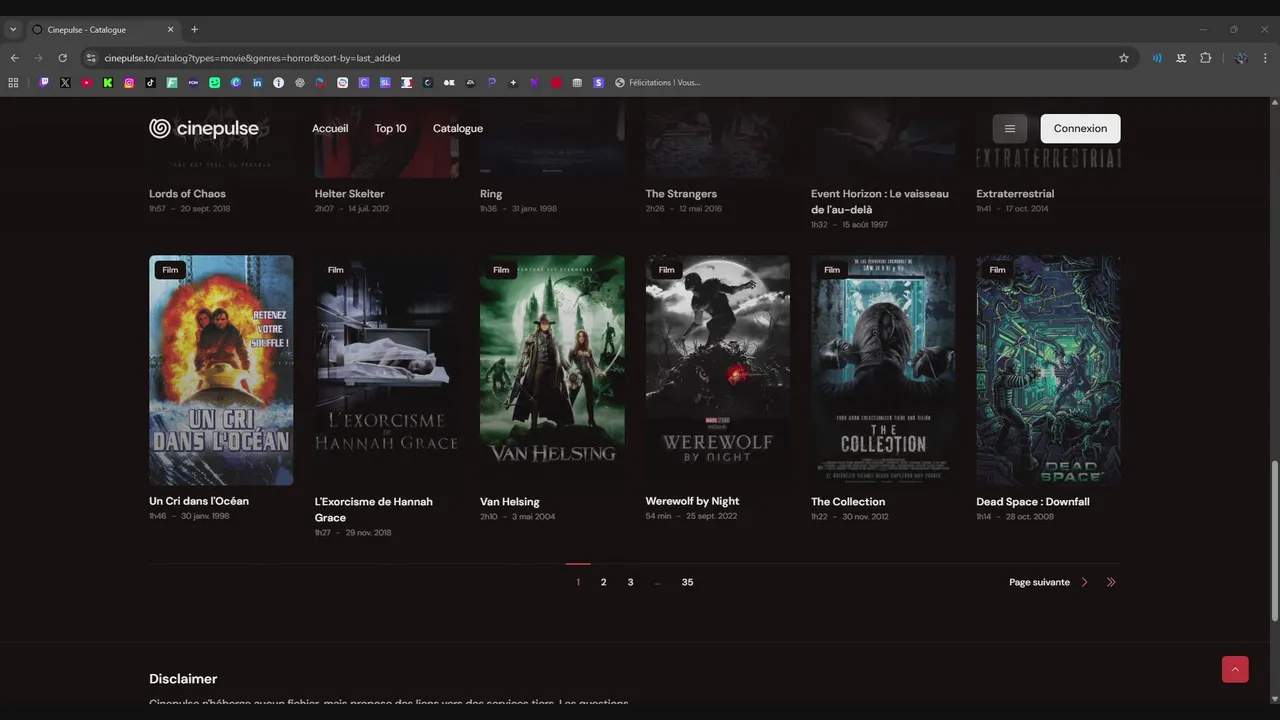
Task: Go back to the previous page
Action: pos(14,58)
